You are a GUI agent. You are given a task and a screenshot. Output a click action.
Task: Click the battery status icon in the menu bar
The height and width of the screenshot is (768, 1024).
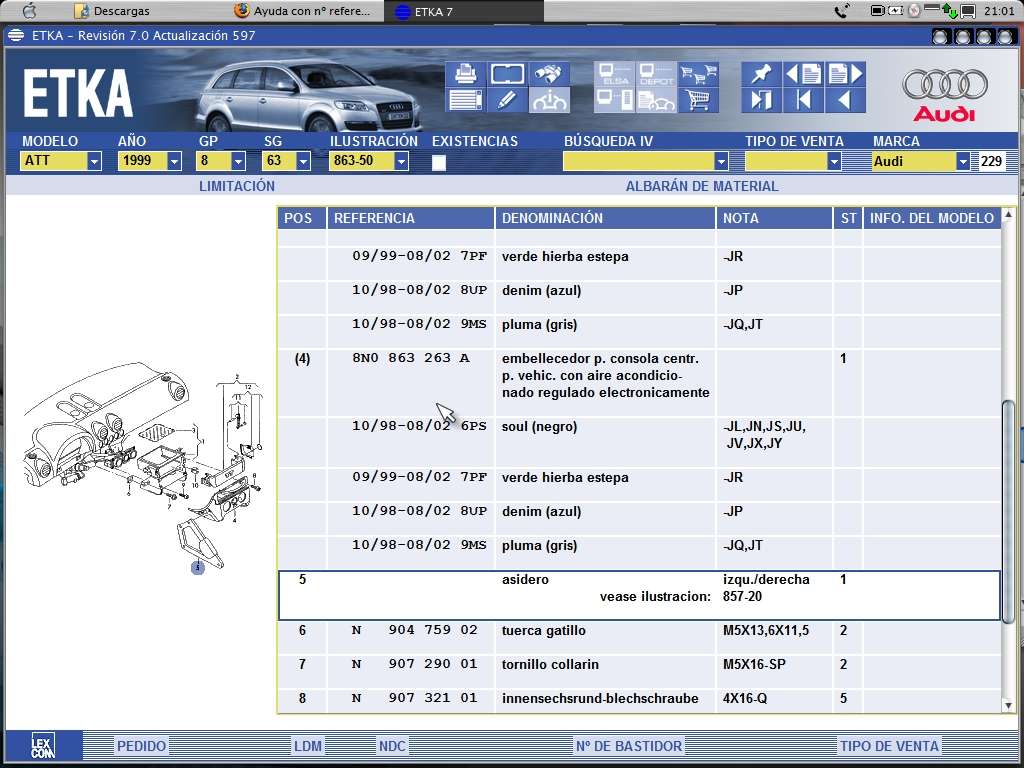coord(878,10)
